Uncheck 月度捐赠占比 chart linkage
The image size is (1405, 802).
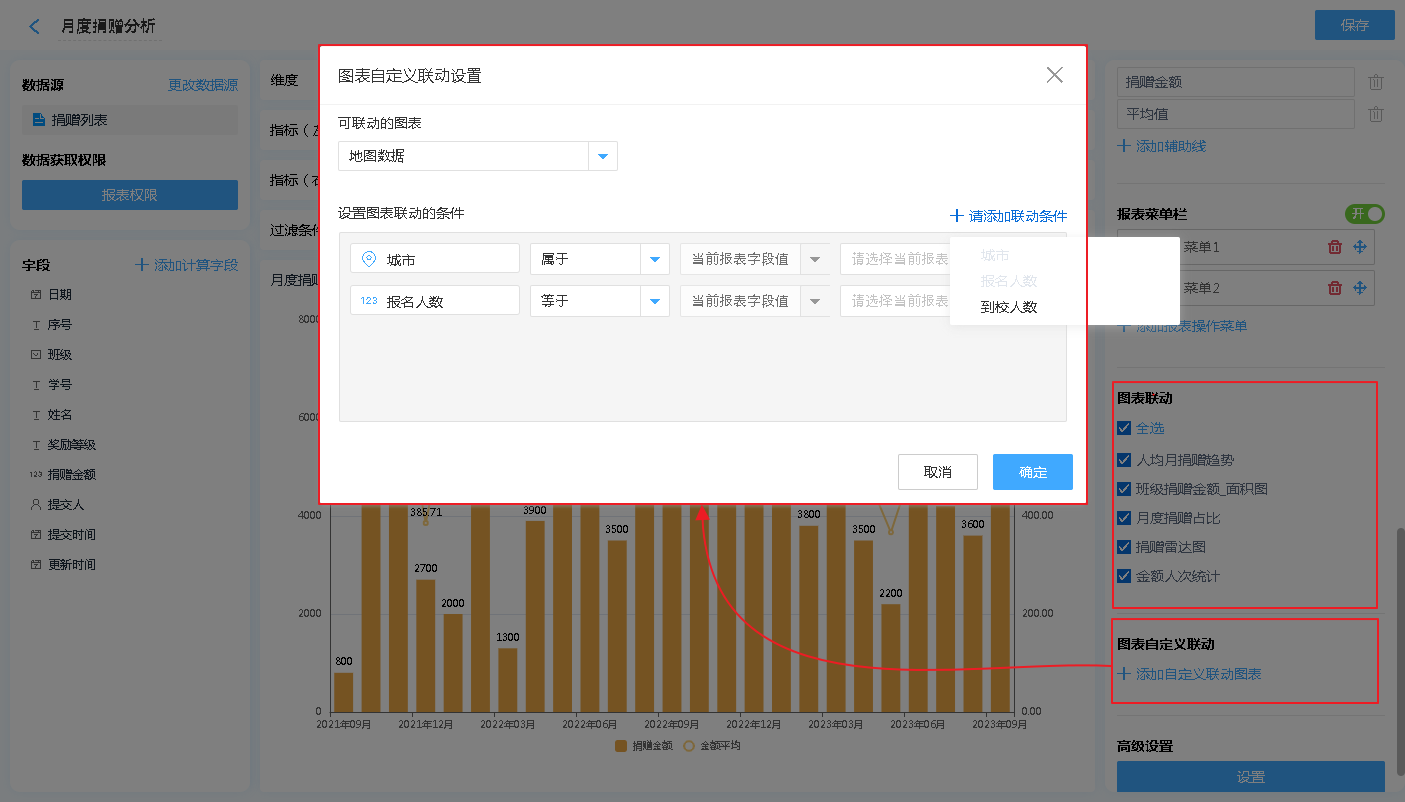(1125, 518)
